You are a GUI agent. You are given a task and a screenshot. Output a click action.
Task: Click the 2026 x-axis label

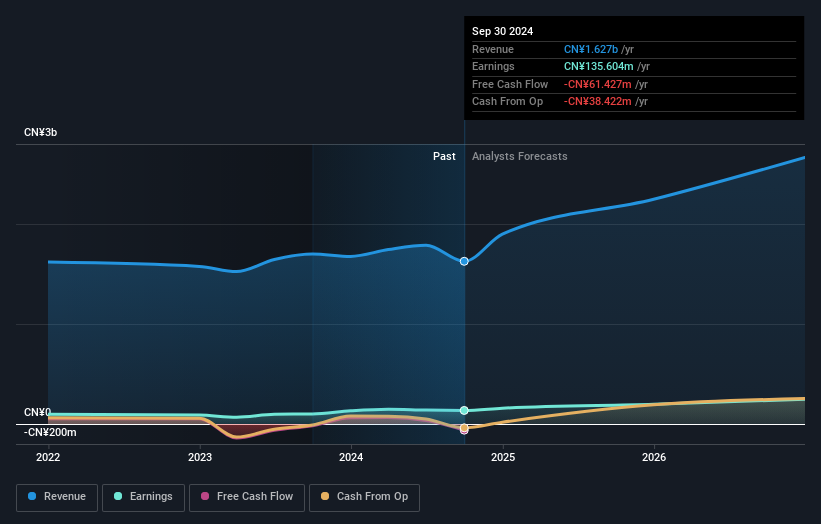coord(654,457)
